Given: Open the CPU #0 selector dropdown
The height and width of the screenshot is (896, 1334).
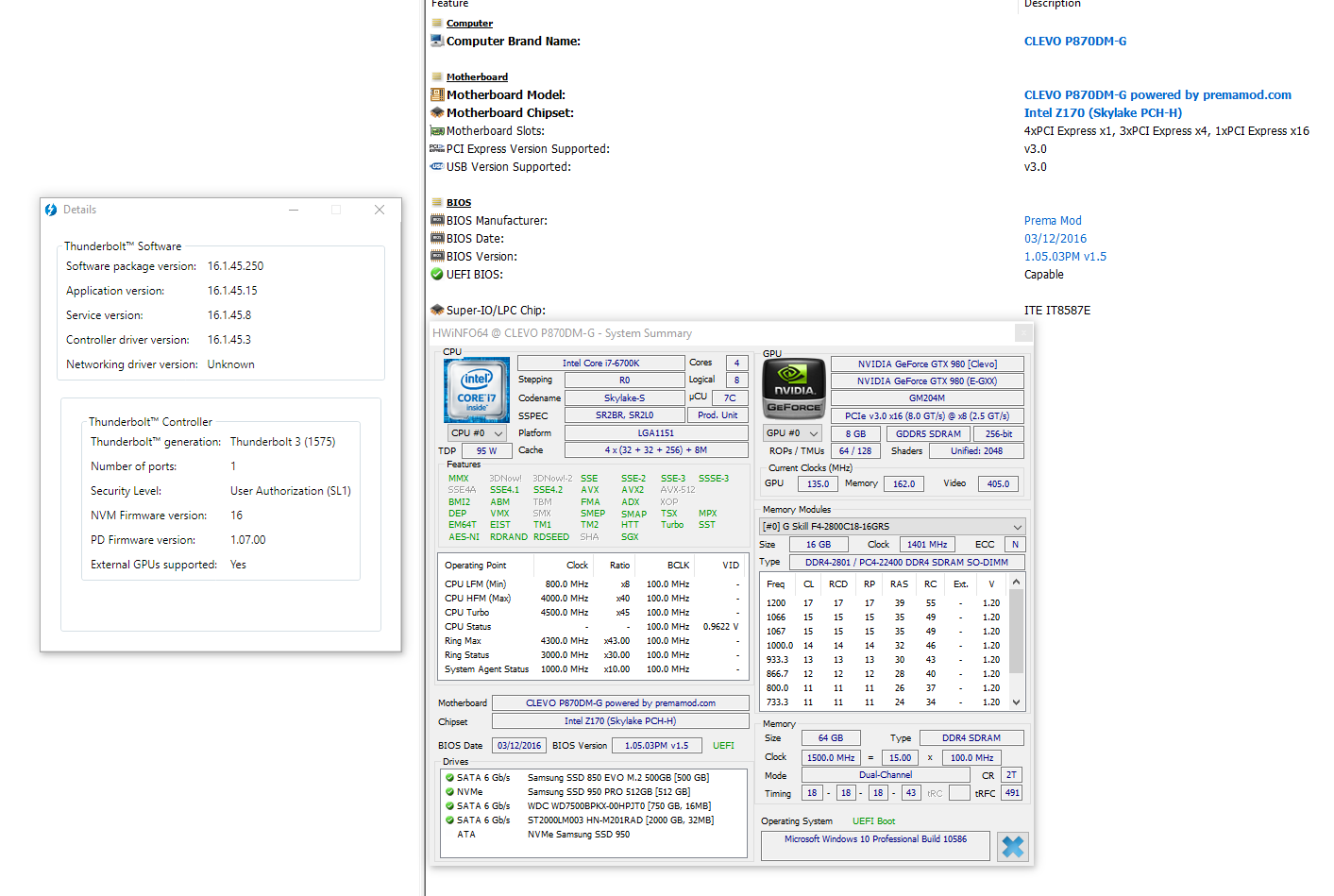Looking at the screenshot, I should 476,433.
